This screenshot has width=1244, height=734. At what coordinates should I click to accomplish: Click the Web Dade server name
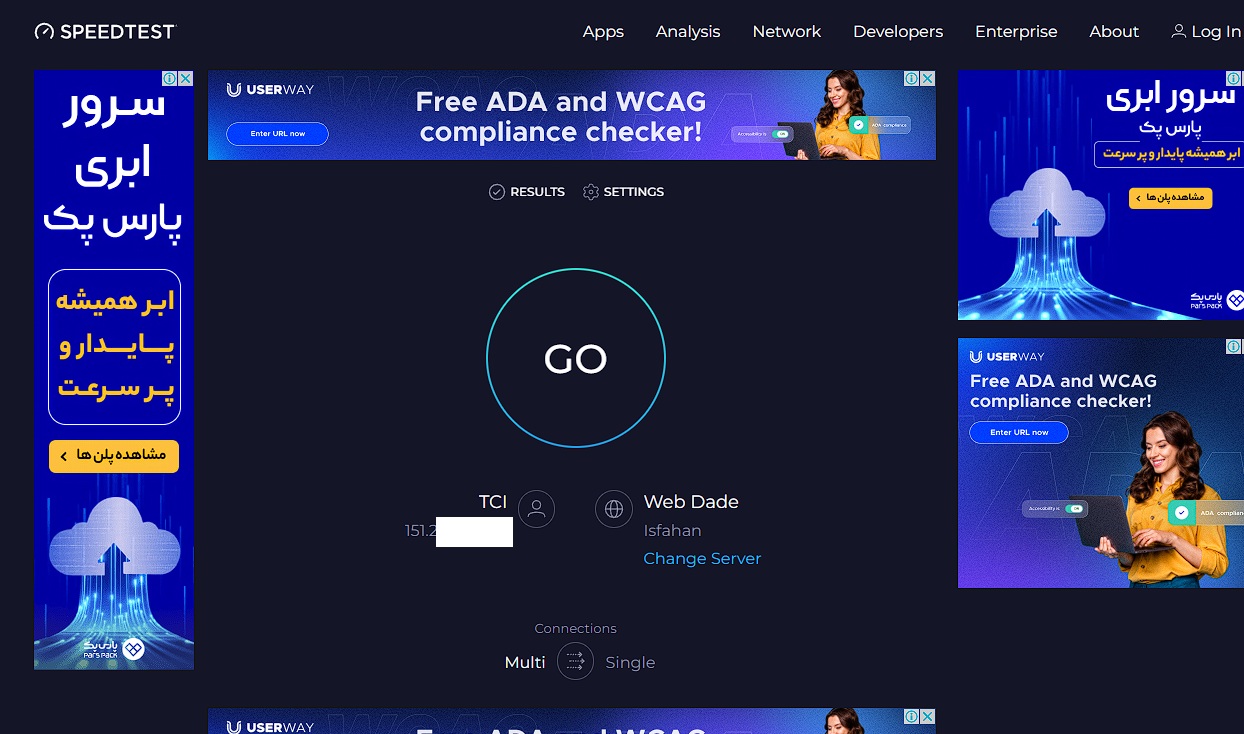coord(691,501)
